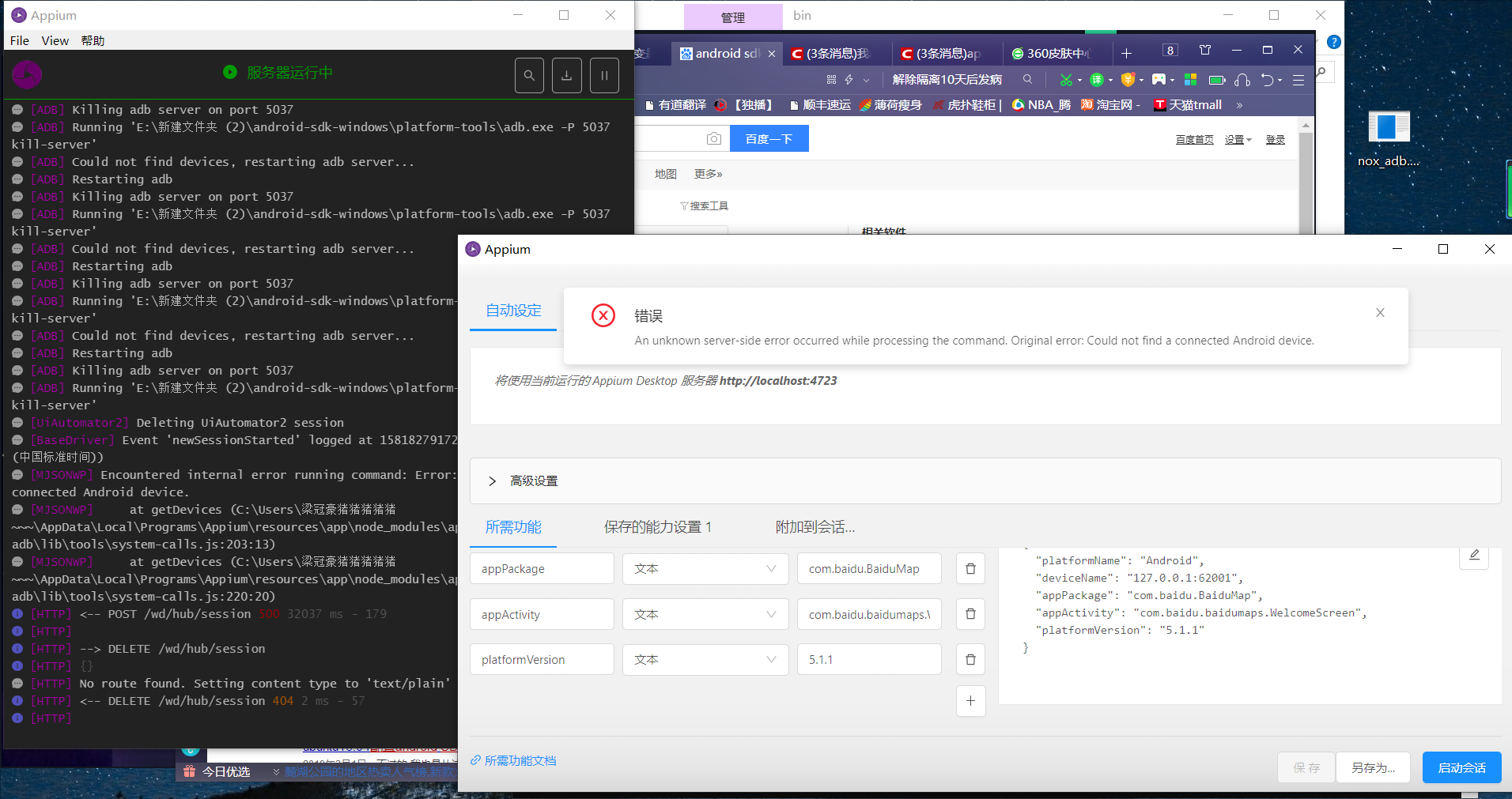Viewport: 1512px width, 799px height.
Task: Open the undo icon dropdown arrow in browser
Action: [x=1280, y=80]
